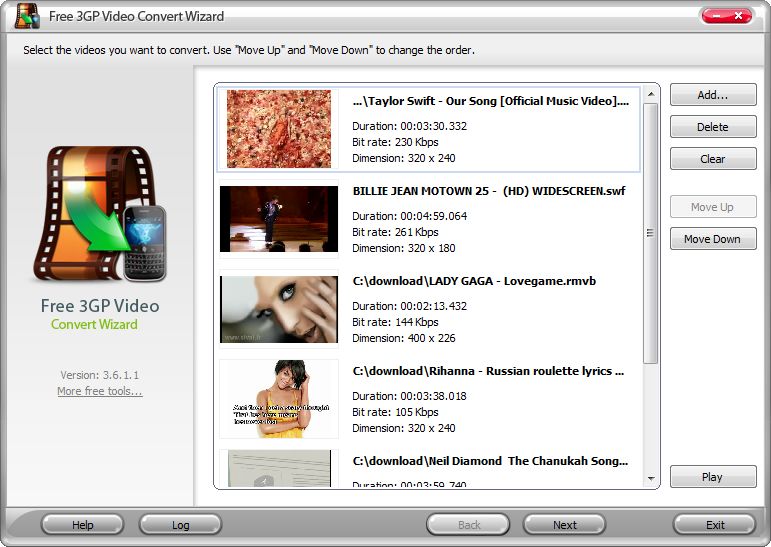Open the More free tools... link

pos(100,391)
